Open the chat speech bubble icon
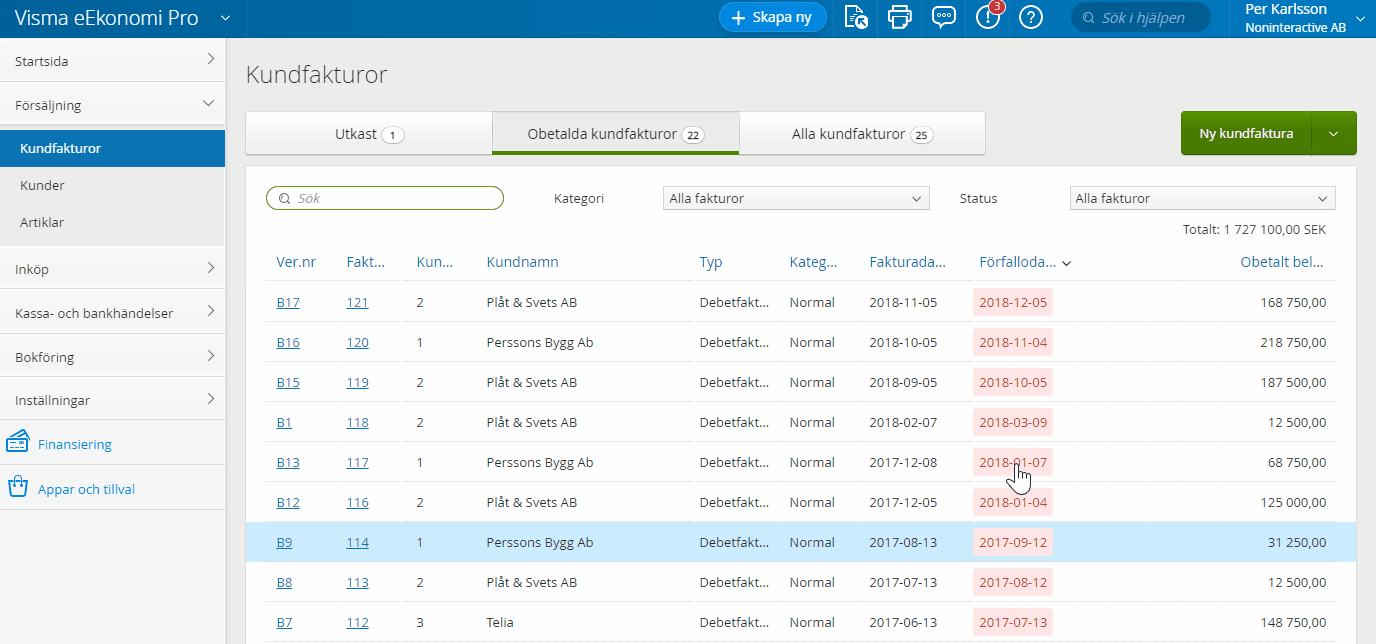1376x644 pixels. [944, 17]
